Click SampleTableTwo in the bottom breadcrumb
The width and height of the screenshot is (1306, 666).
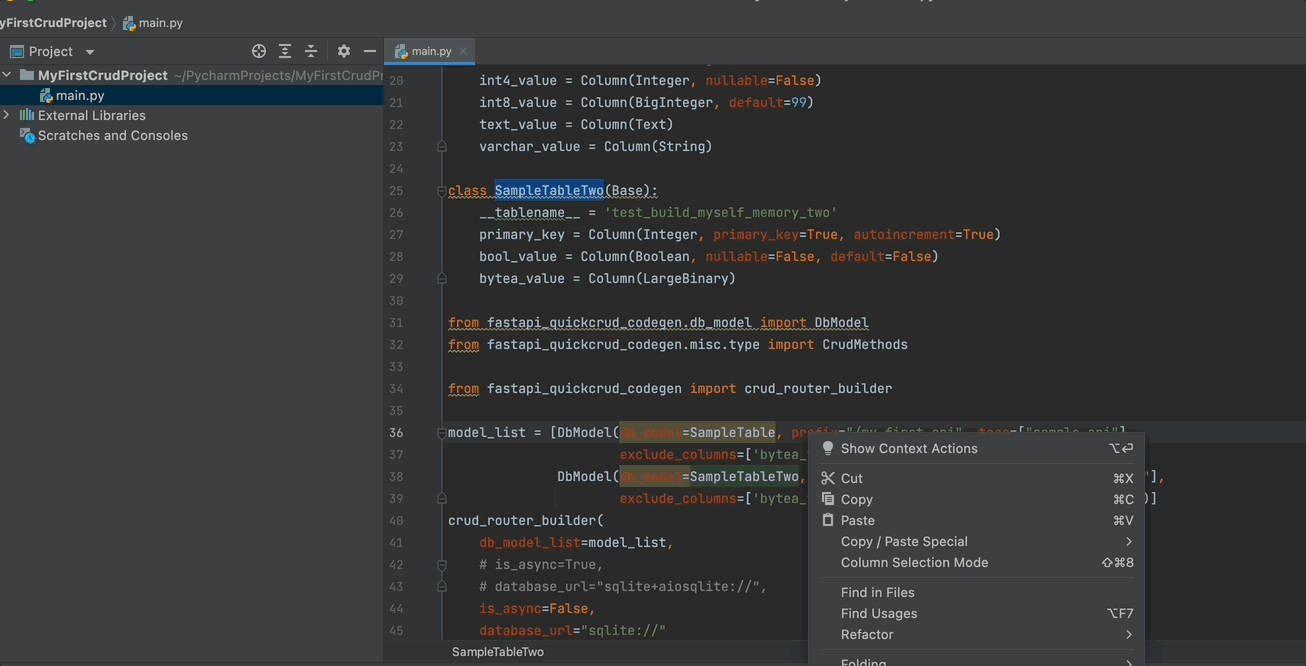(498, 651)
